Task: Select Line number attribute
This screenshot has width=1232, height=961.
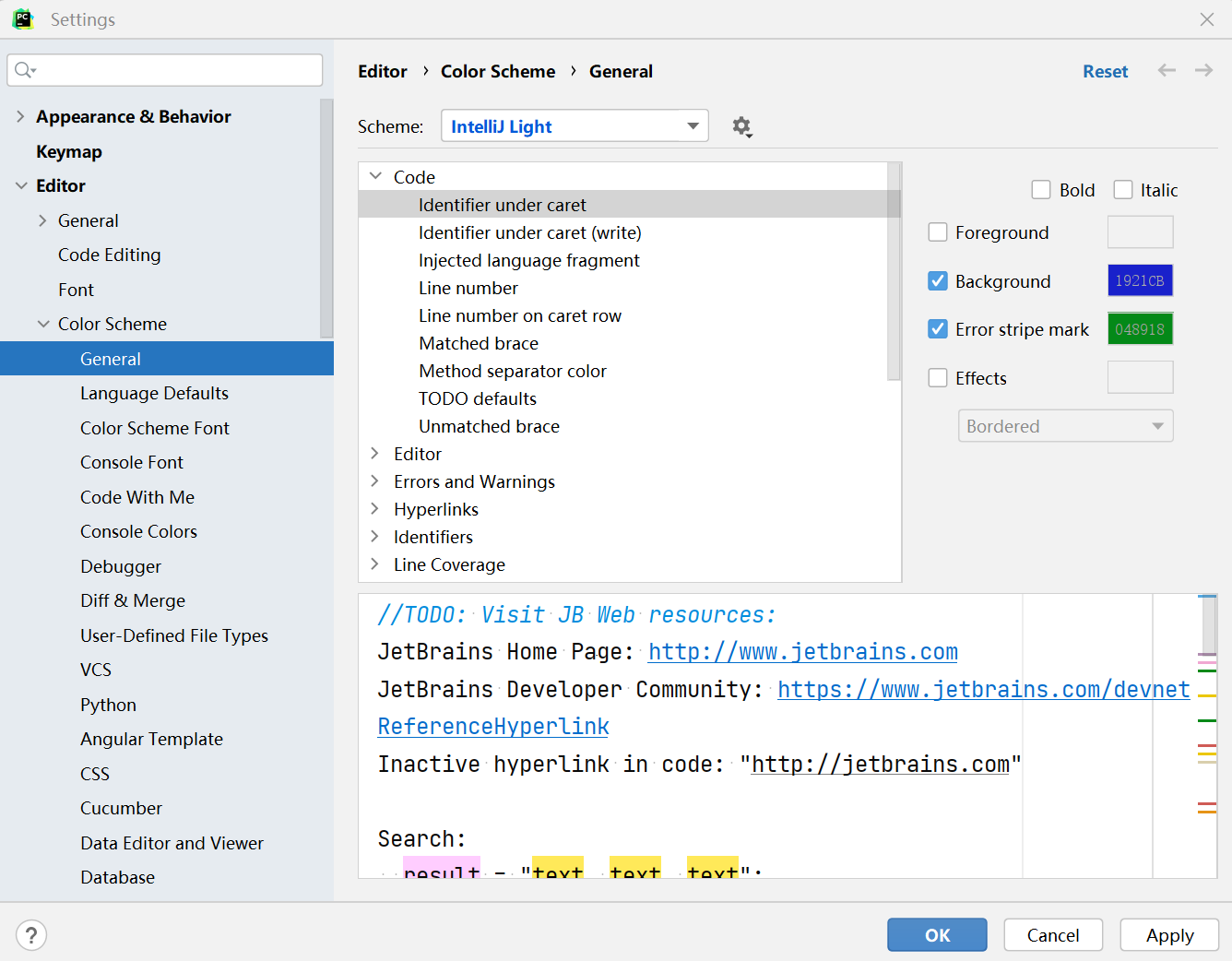Action: point(468,288)
